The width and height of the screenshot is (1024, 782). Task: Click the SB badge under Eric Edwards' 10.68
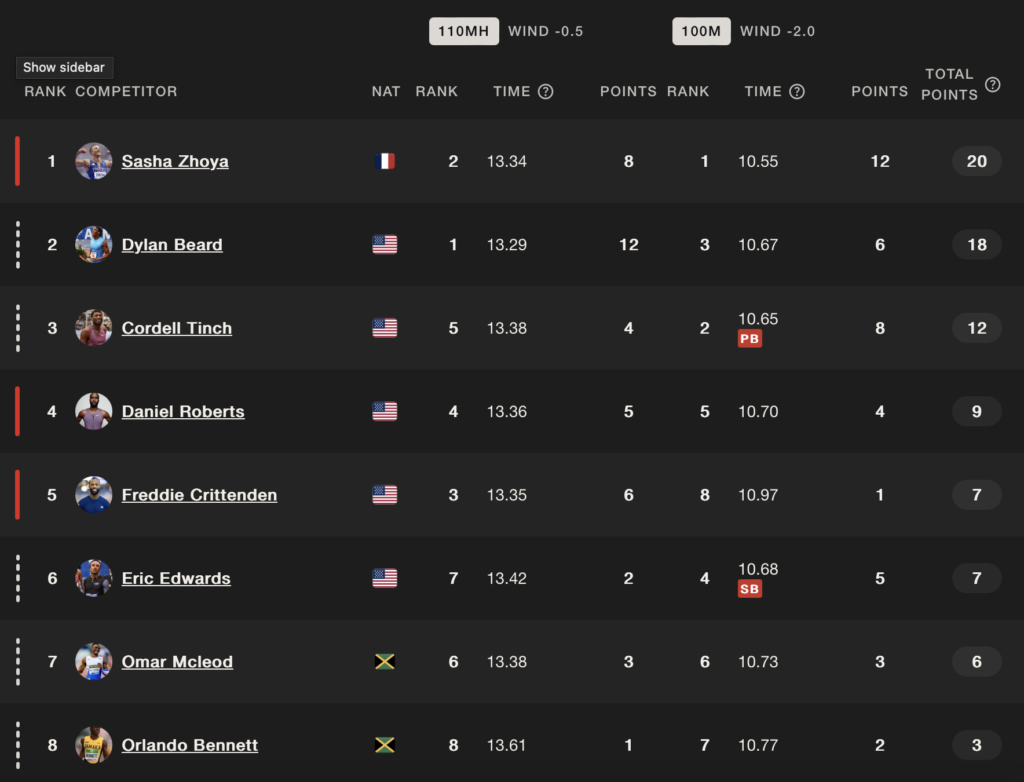click(750, 589)
